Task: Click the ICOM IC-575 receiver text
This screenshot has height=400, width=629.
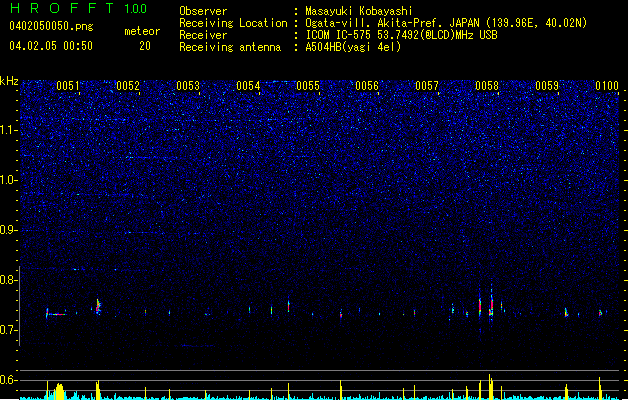Action: pyautogui.click(x=401, y=35)
